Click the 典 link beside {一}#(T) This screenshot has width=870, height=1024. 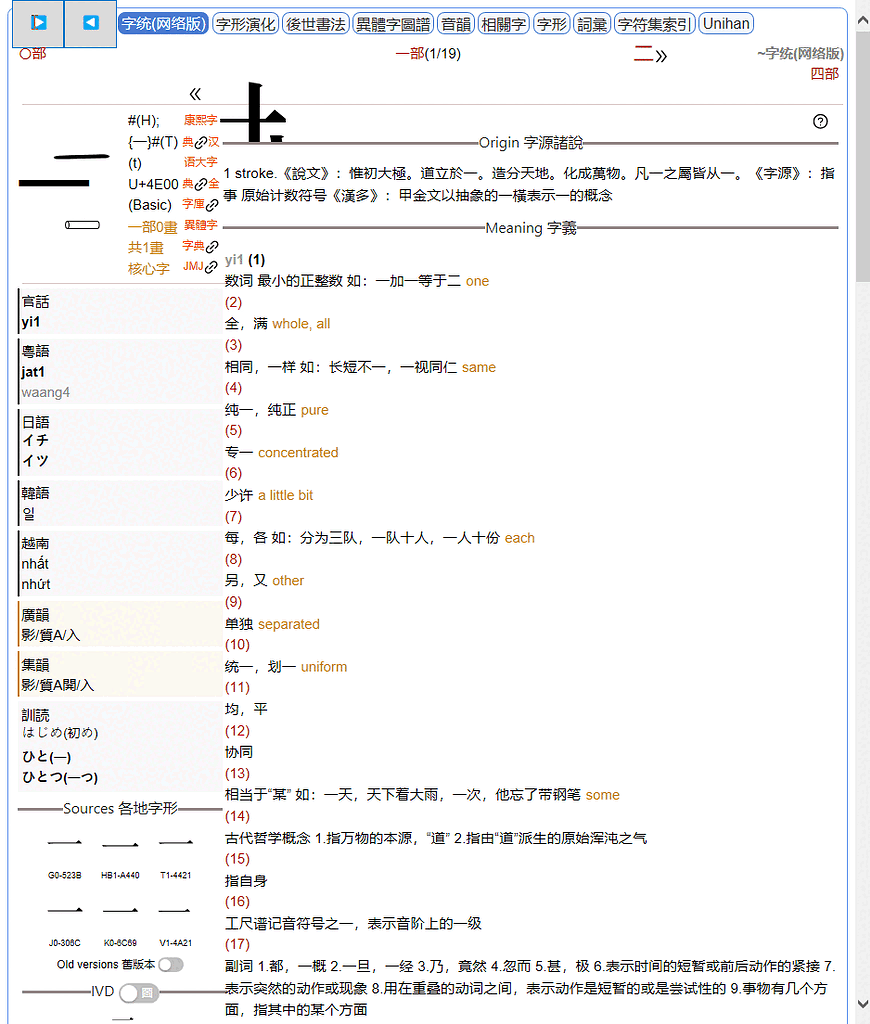(x=188, y=142)
